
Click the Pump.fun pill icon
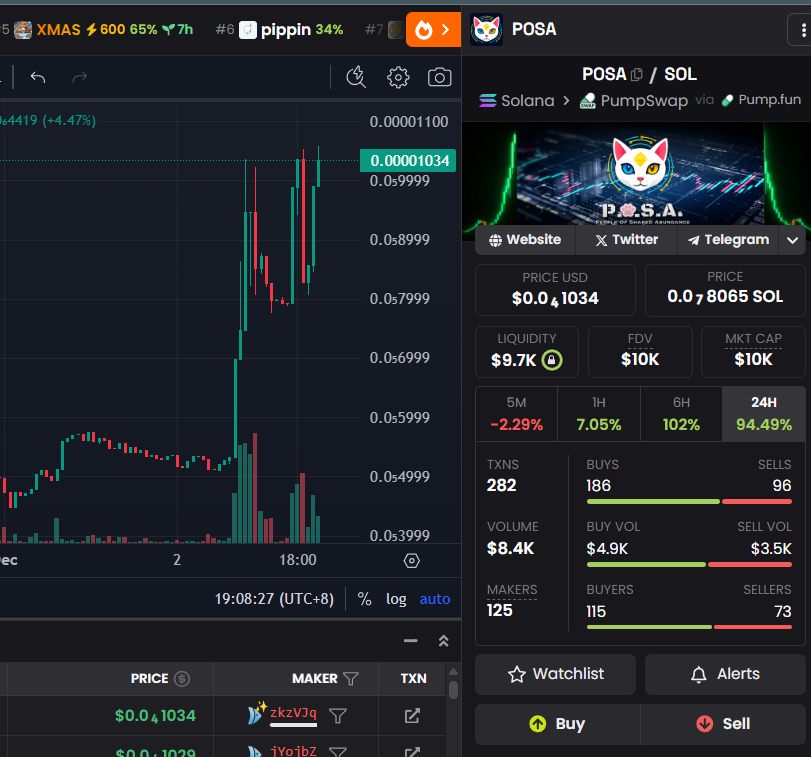point(727,100)
